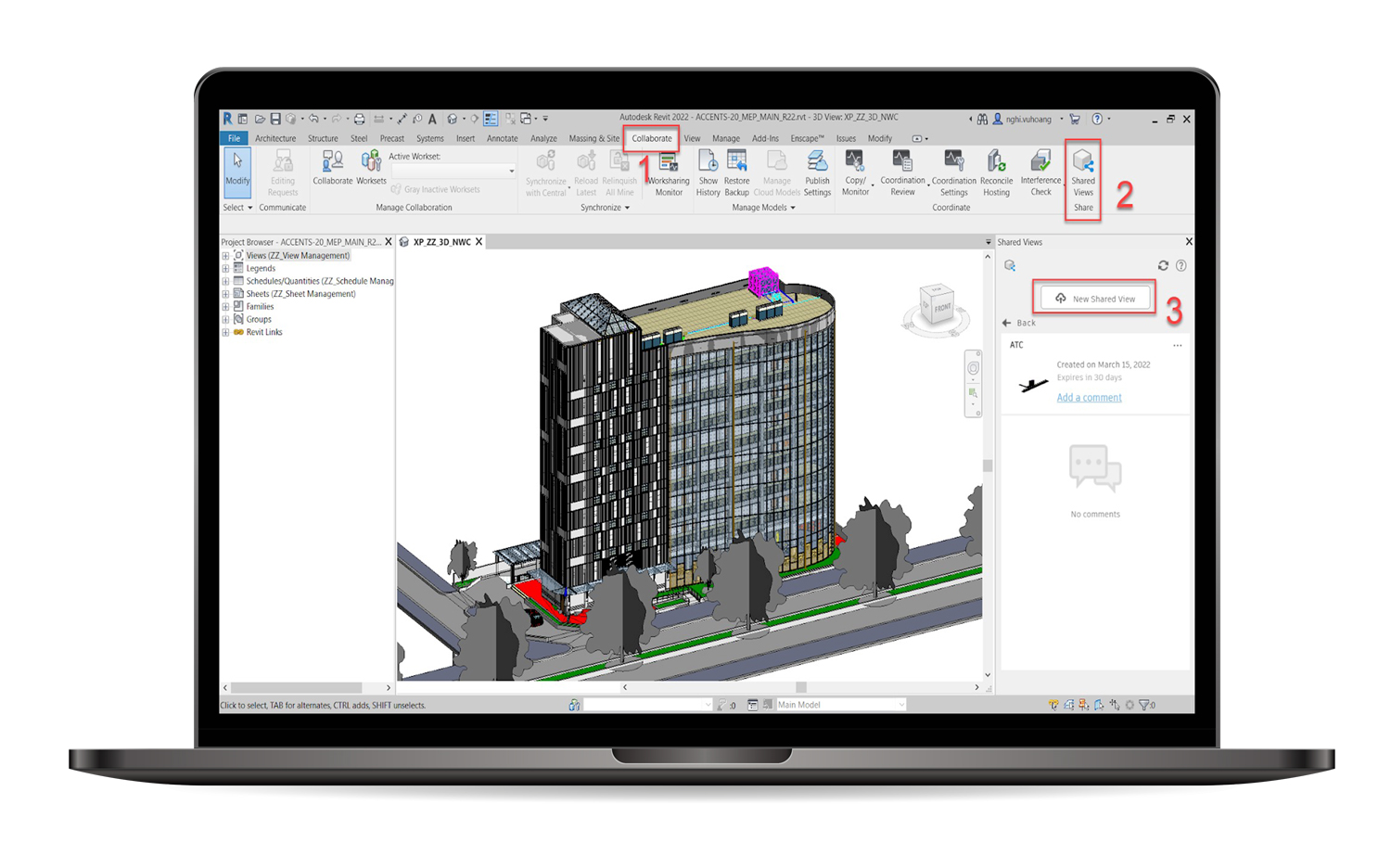Close the Shared Views panel

click(x=1189, y=242)
